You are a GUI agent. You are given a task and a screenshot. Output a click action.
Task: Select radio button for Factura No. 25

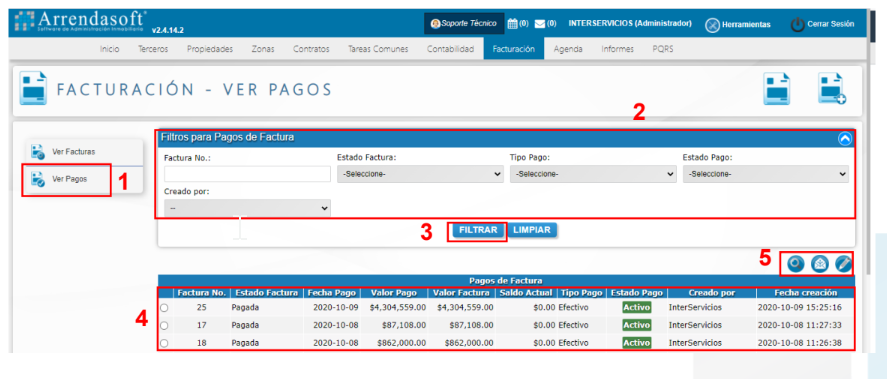pyautogui.click(x=164, y=308)
